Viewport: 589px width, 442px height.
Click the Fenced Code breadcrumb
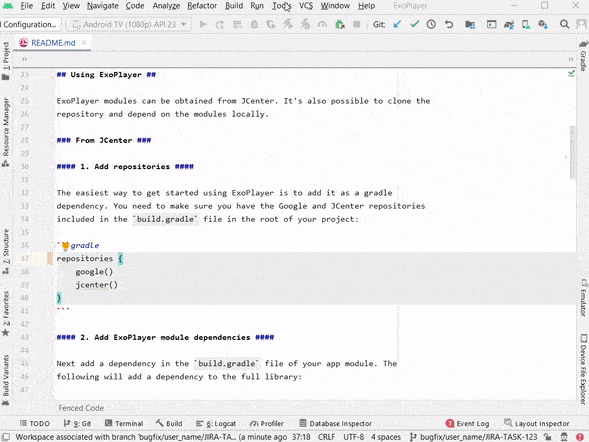(81, 408)
